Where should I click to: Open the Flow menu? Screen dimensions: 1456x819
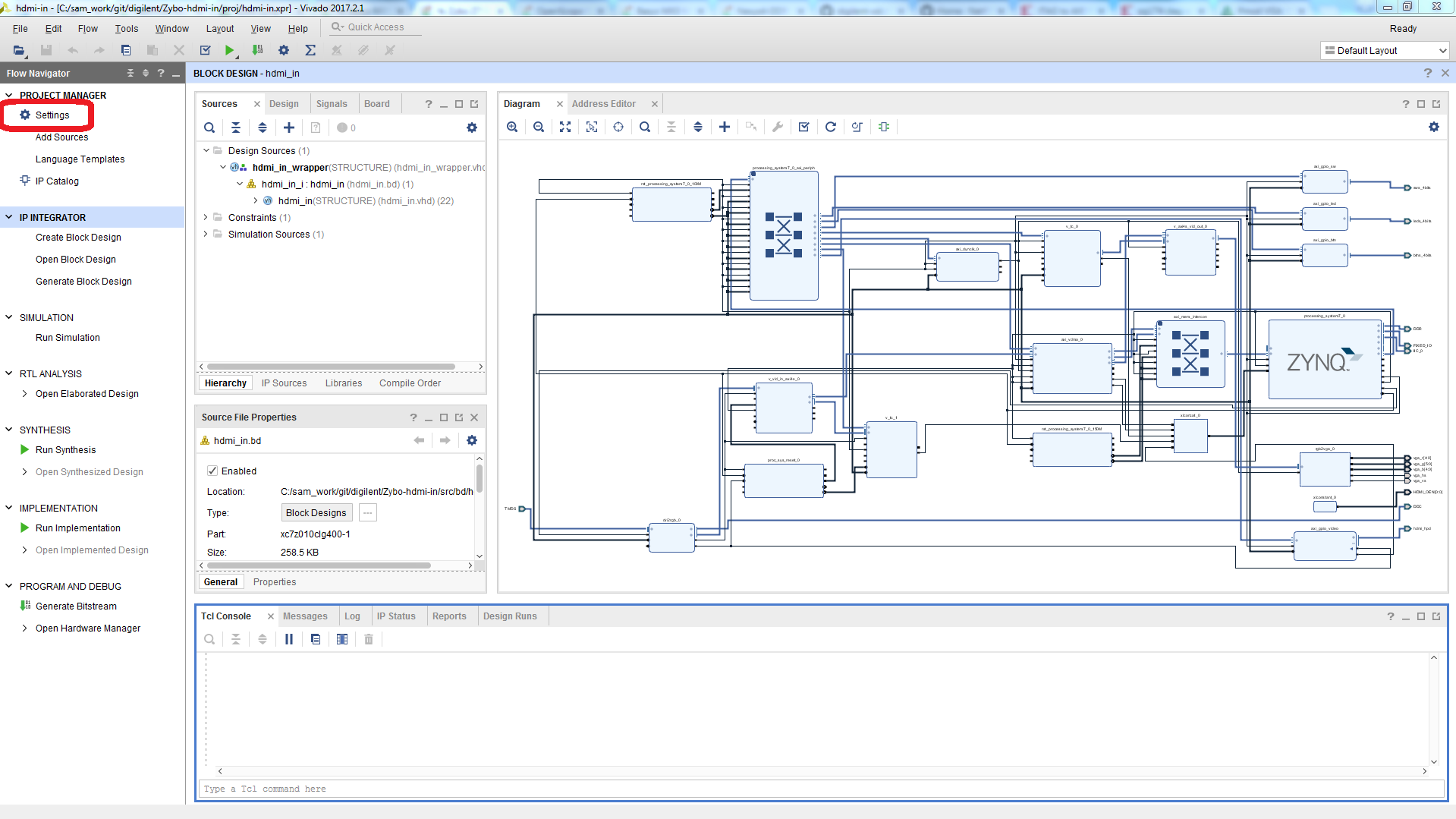(87, 28)
